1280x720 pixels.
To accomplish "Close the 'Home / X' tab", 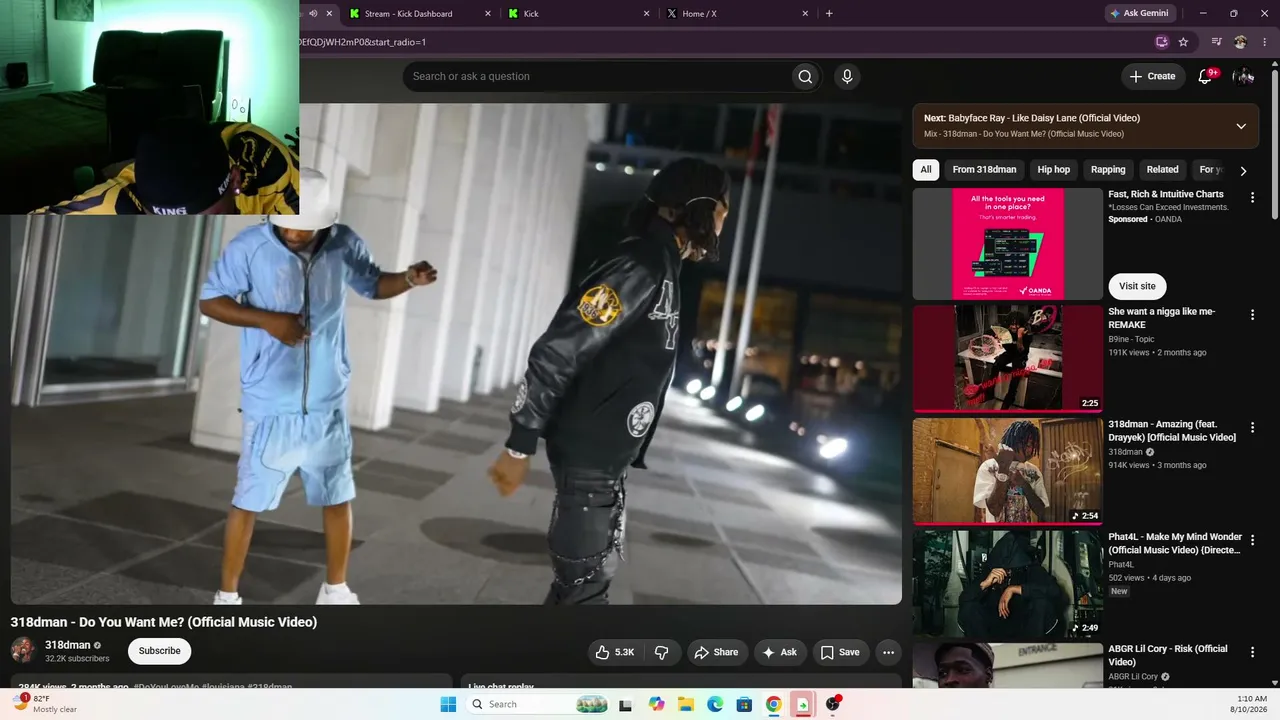I will (x=805, y=14).
